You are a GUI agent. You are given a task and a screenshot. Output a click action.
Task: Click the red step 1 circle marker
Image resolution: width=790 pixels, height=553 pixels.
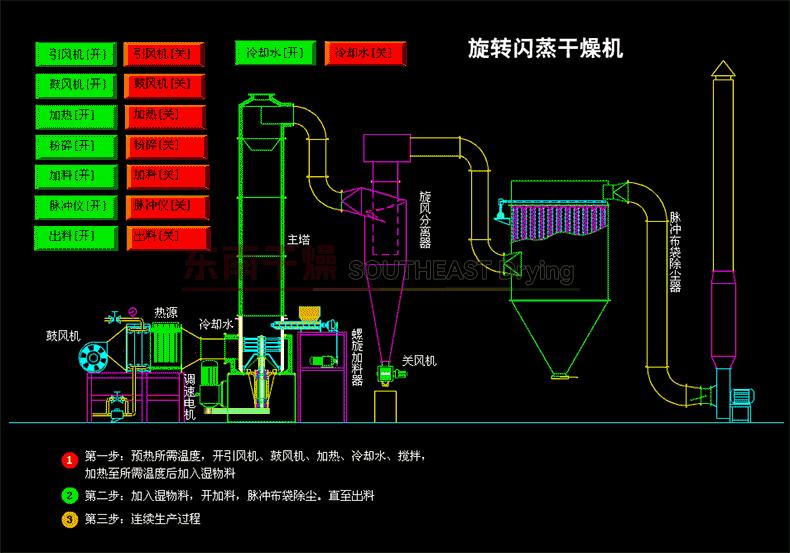[69, 460]
